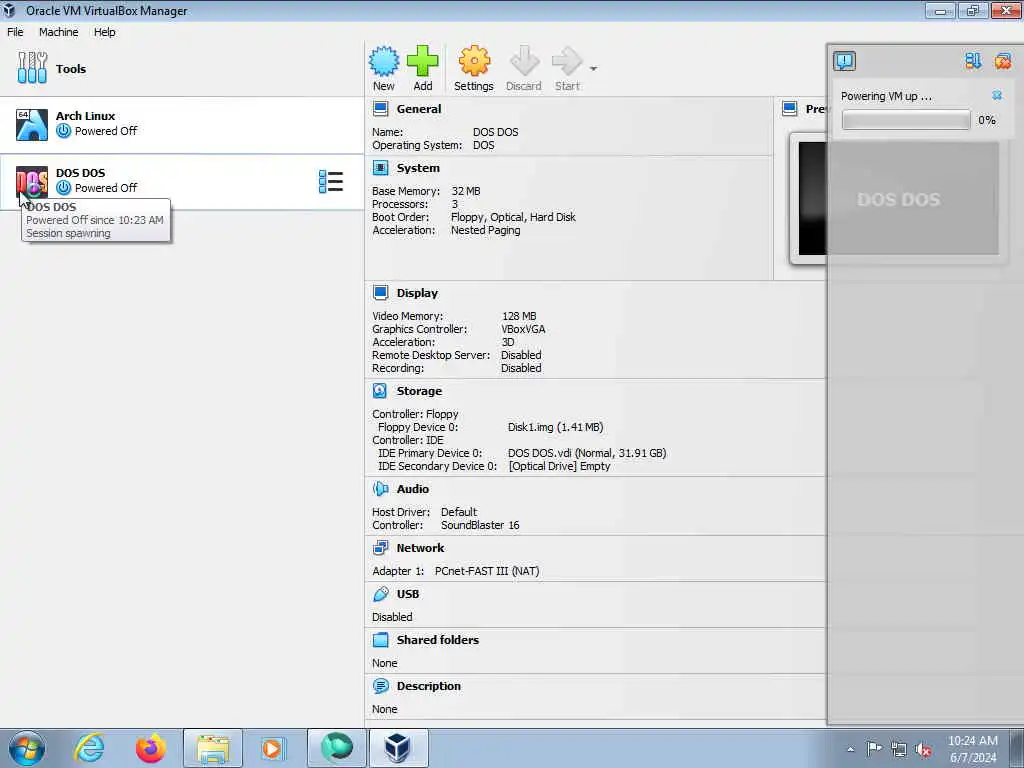Click the Audio section heading
This screenshot has width=1024, height=768.
coord(412,489)
